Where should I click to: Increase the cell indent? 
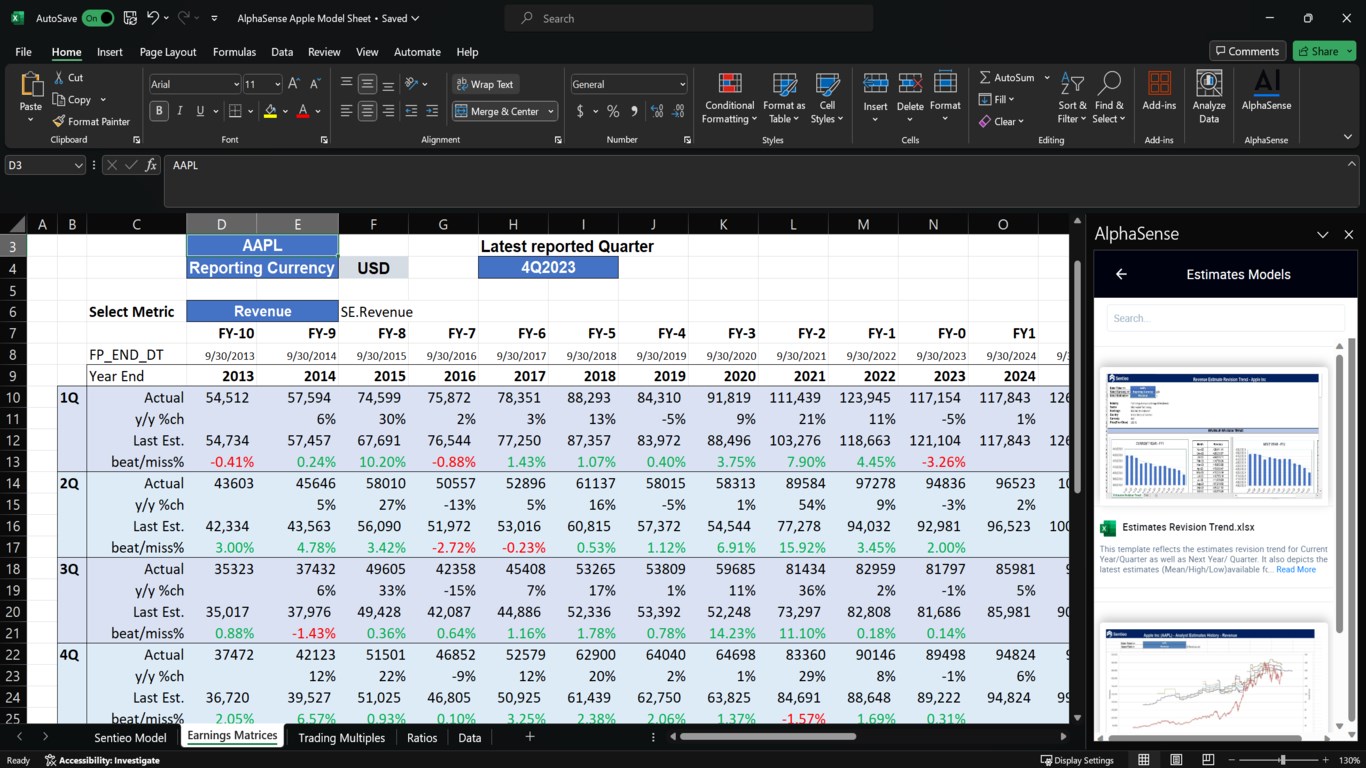tap(432, 111)
